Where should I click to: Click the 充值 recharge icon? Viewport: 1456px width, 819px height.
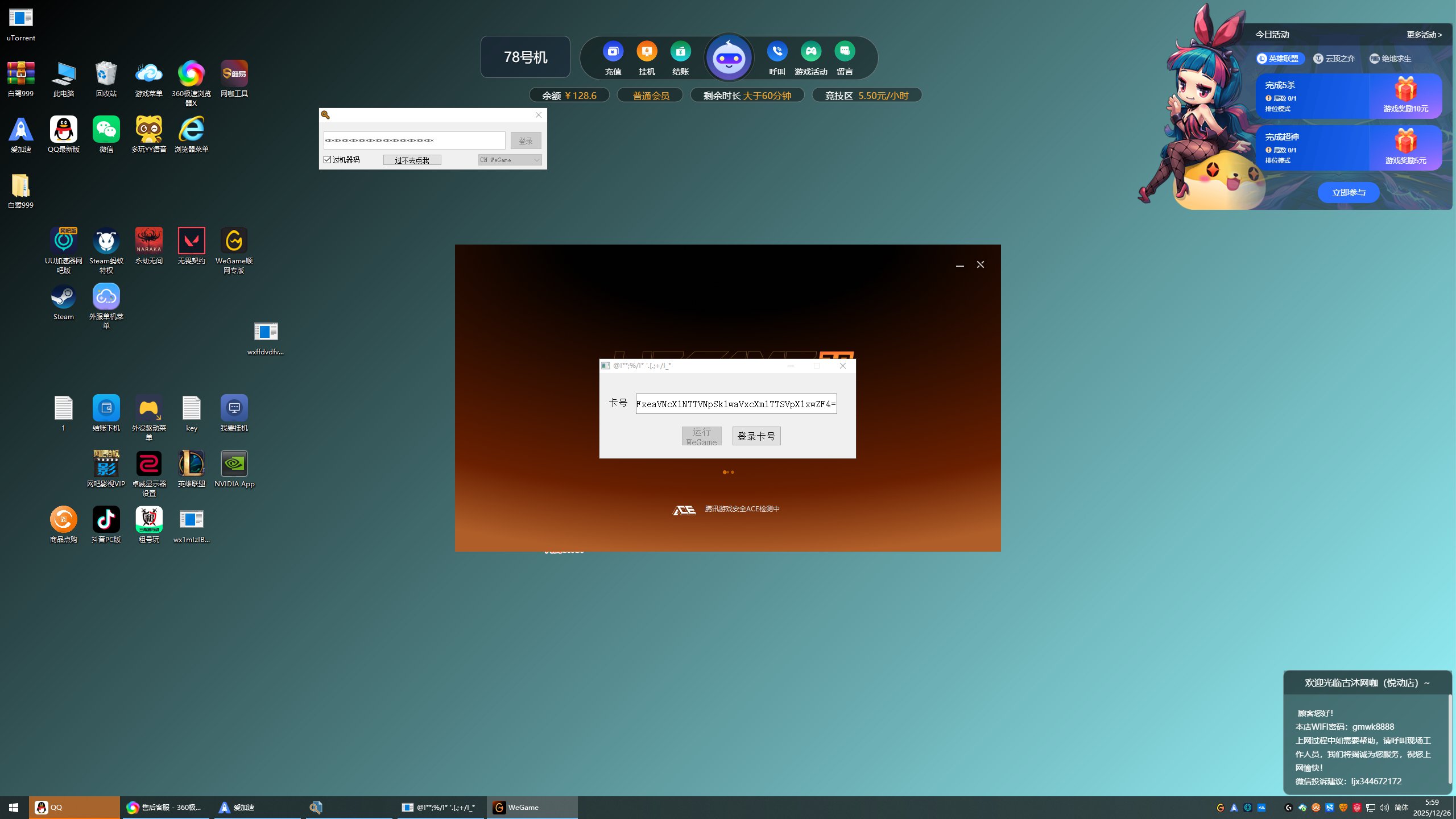click(613, 52)
